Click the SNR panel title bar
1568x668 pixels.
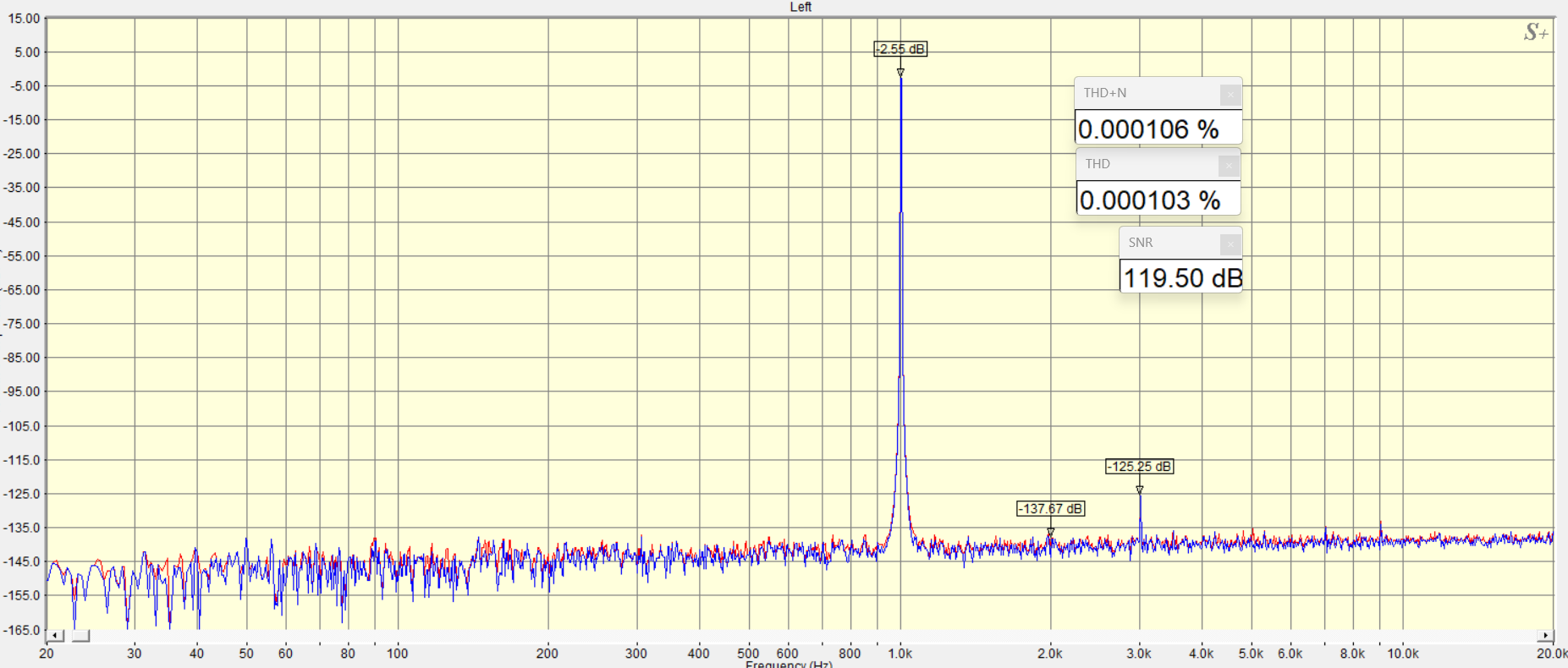point(1168,243)
